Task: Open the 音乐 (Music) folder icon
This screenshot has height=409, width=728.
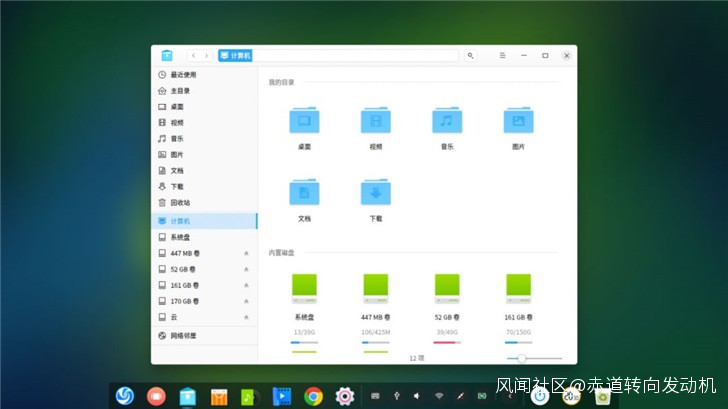Action: [447, 122]
